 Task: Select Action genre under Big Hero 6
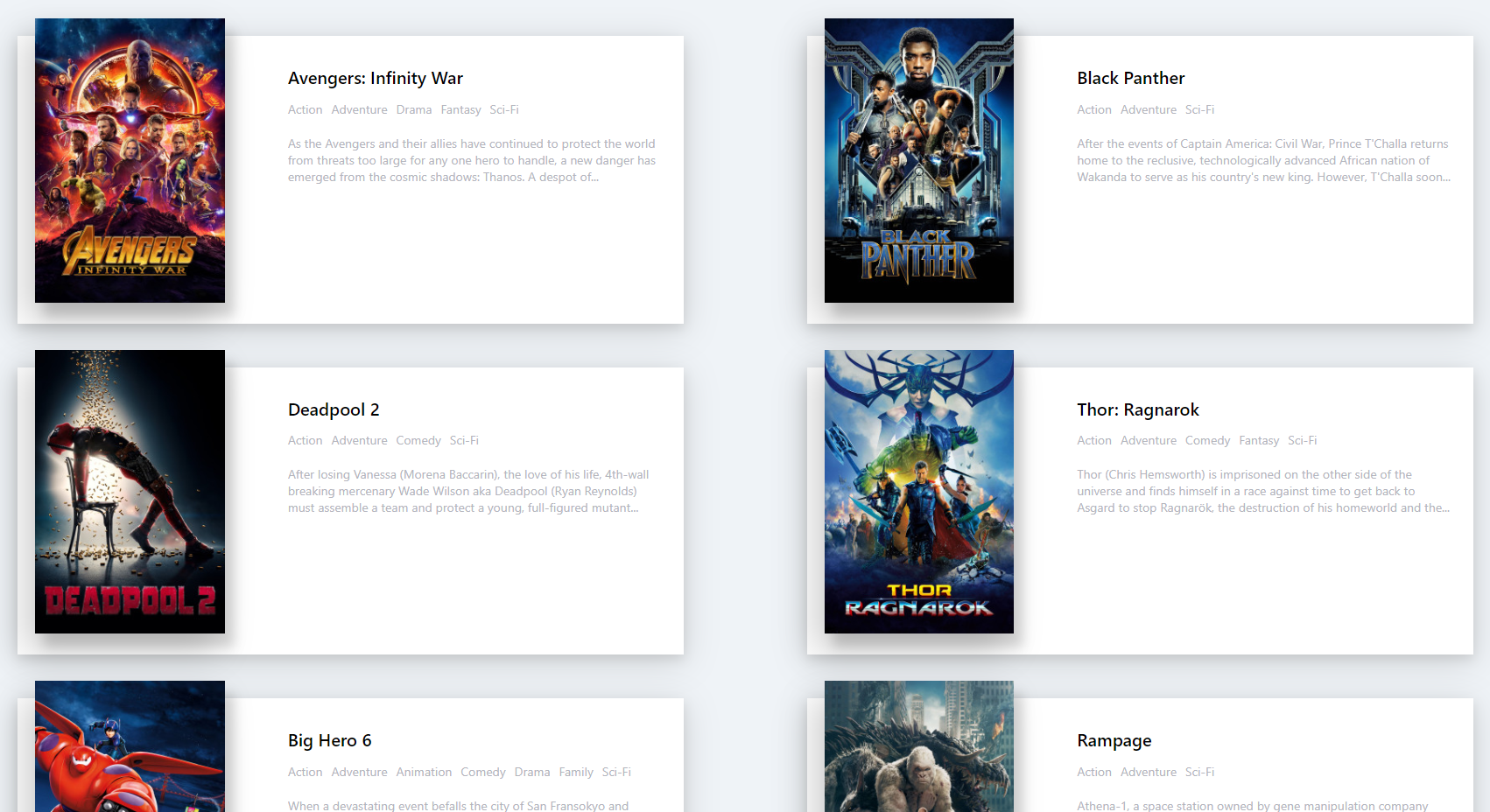point(306,772)
